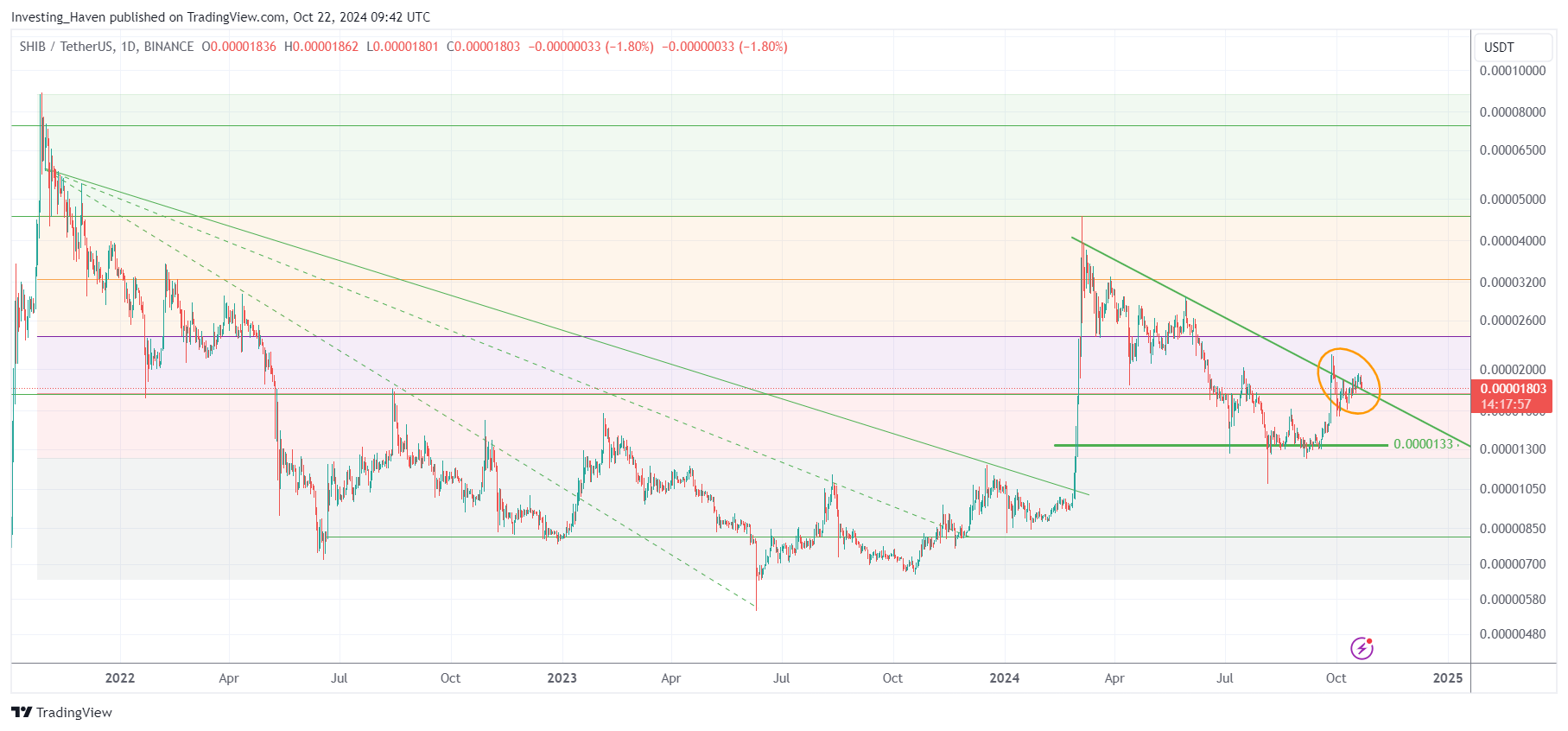Click the low price value L0.00001801
The image size is (1568, 731).
pos(403,47)
